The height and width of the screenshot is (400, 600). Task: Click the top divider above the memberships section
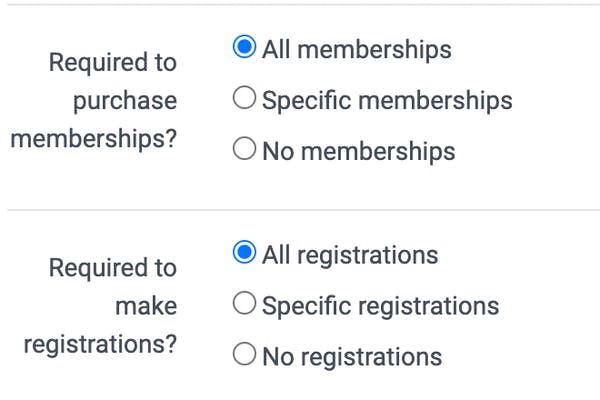pos(304,5)
